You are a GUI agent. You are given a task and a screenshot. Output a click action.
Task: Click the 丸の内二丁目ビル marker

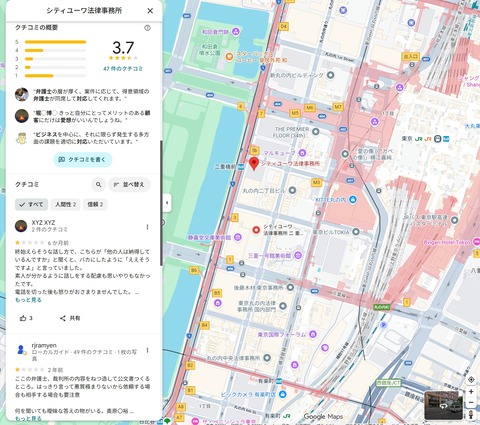292,190
